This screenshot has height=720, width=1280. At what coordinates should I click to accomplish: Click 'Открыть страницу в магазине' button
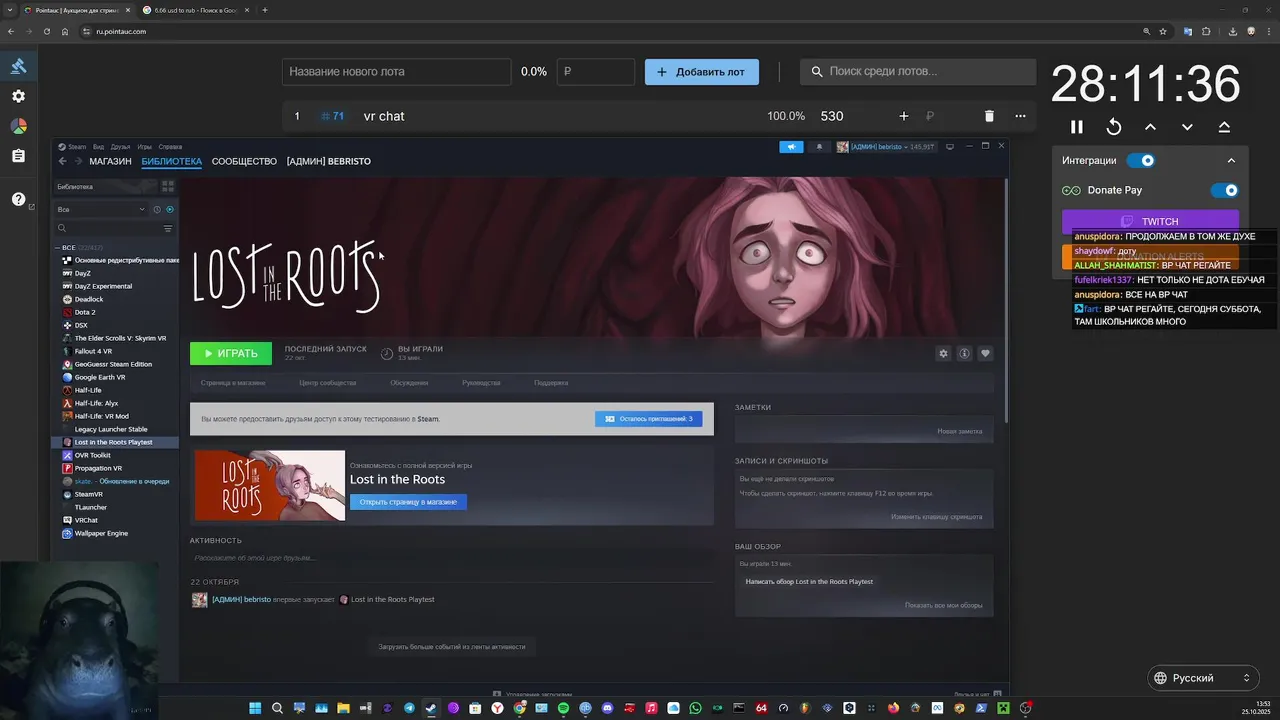pos(408,502)
